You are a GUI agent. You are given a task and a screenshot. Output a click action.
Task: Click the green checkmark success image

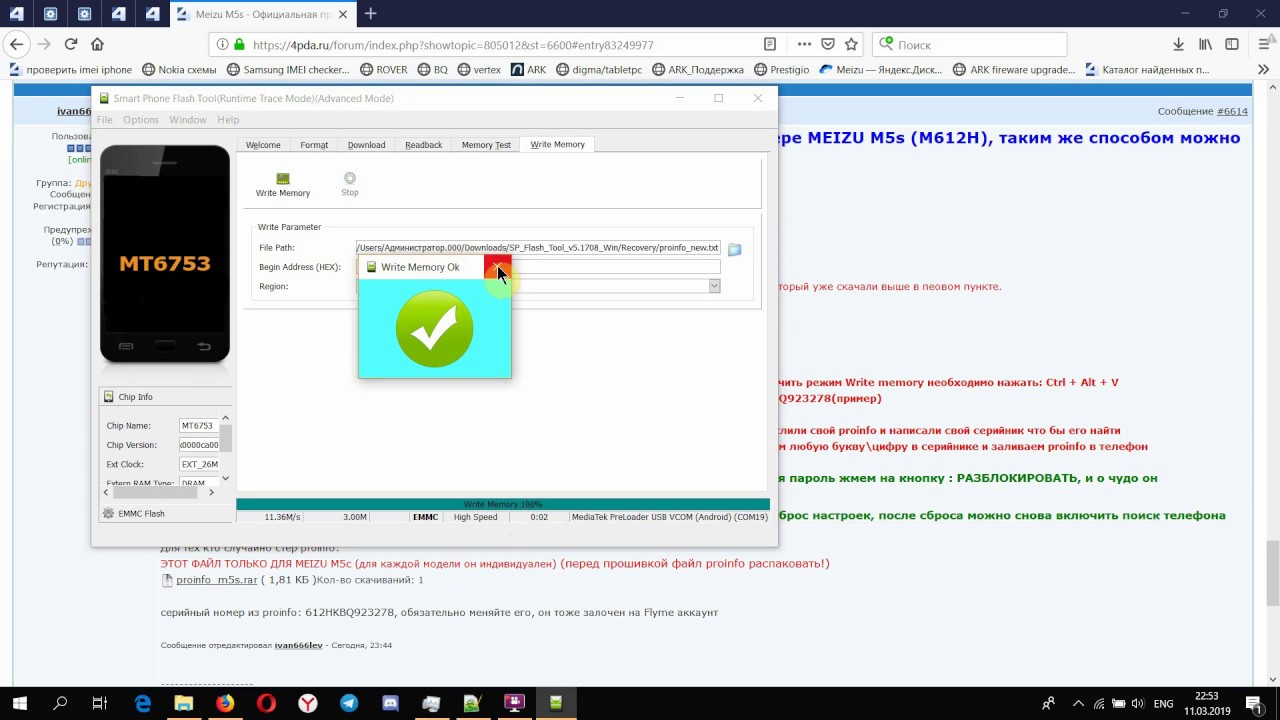[x=434, y=329]
